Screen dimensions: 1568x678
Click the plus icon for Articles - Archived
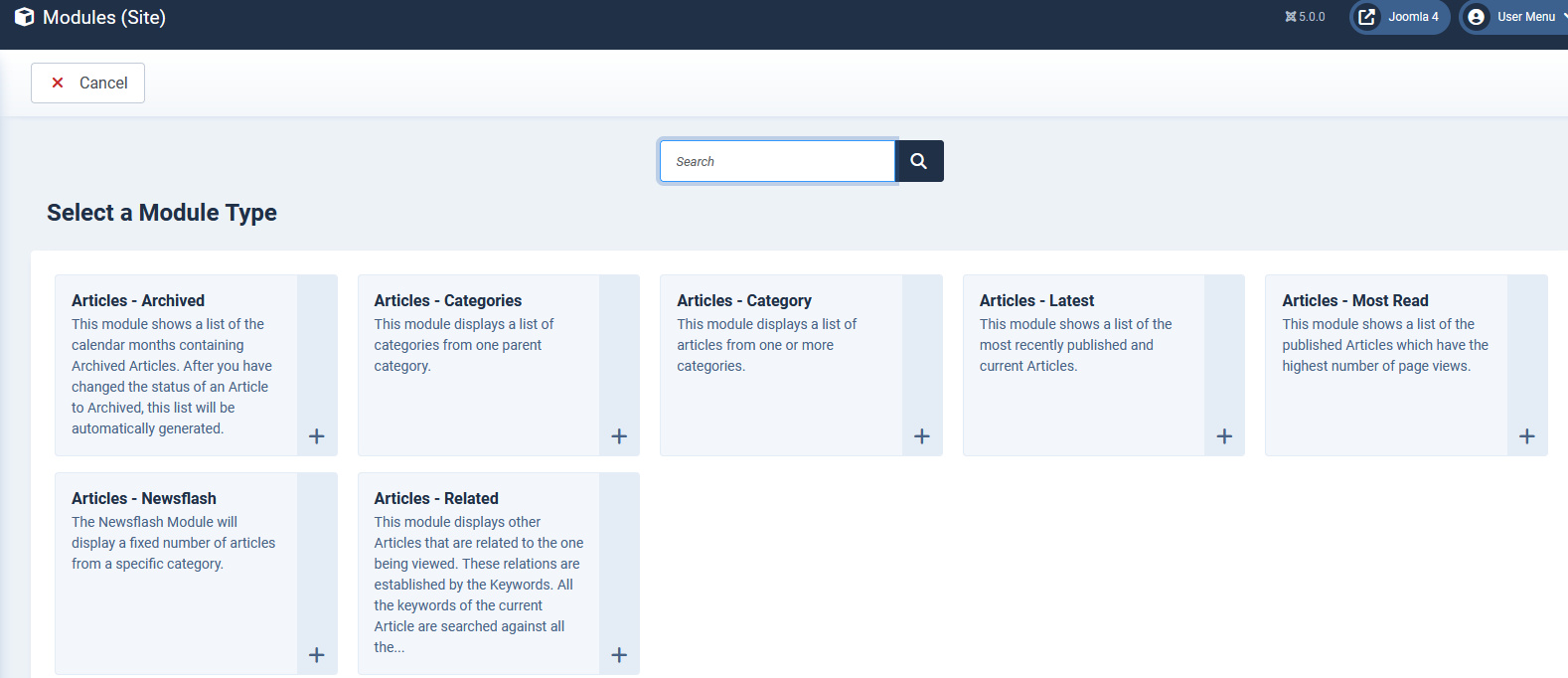(x=317, y=436)
